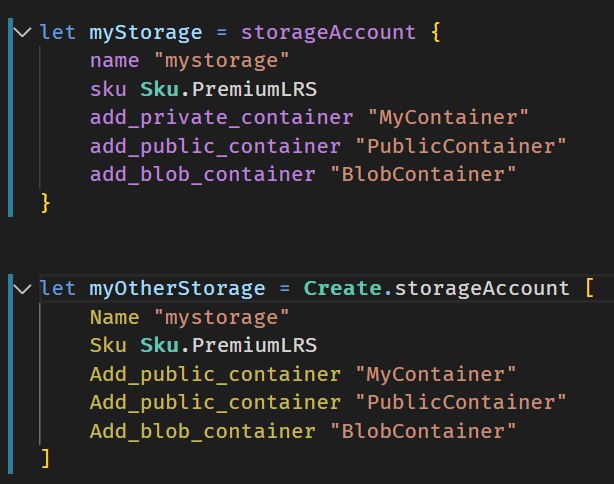Click the closing curly brace
The width and height of the screenshot is (614, 484).
click(x=45, y=203)
